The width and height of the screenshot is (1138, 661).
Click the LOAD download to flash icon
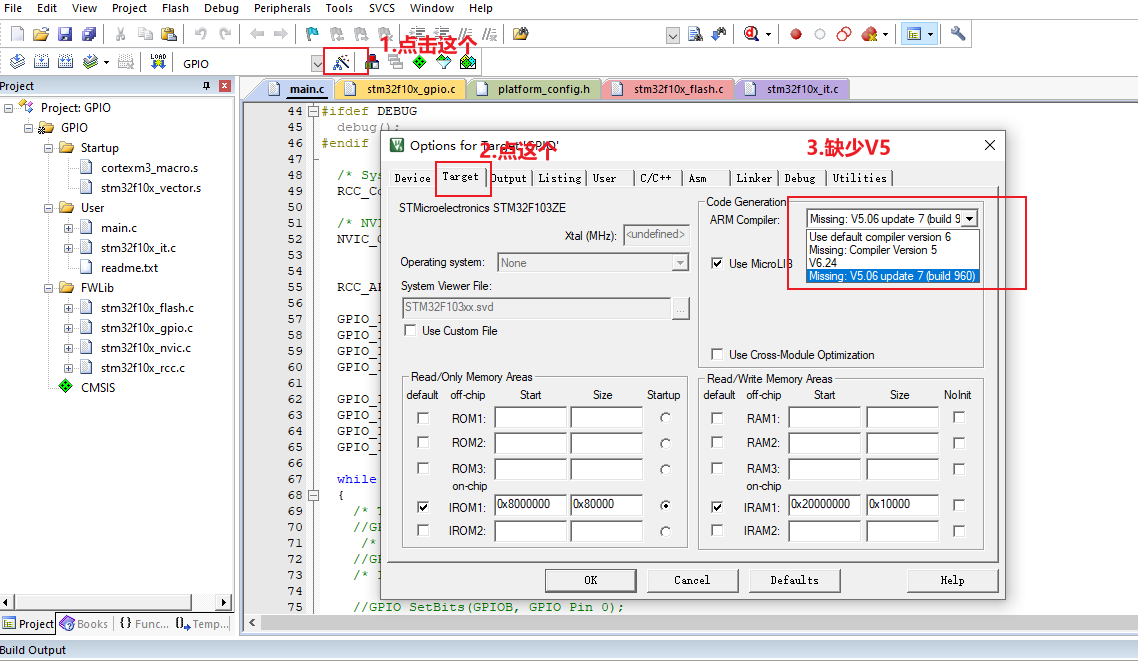tap(157, 62)
